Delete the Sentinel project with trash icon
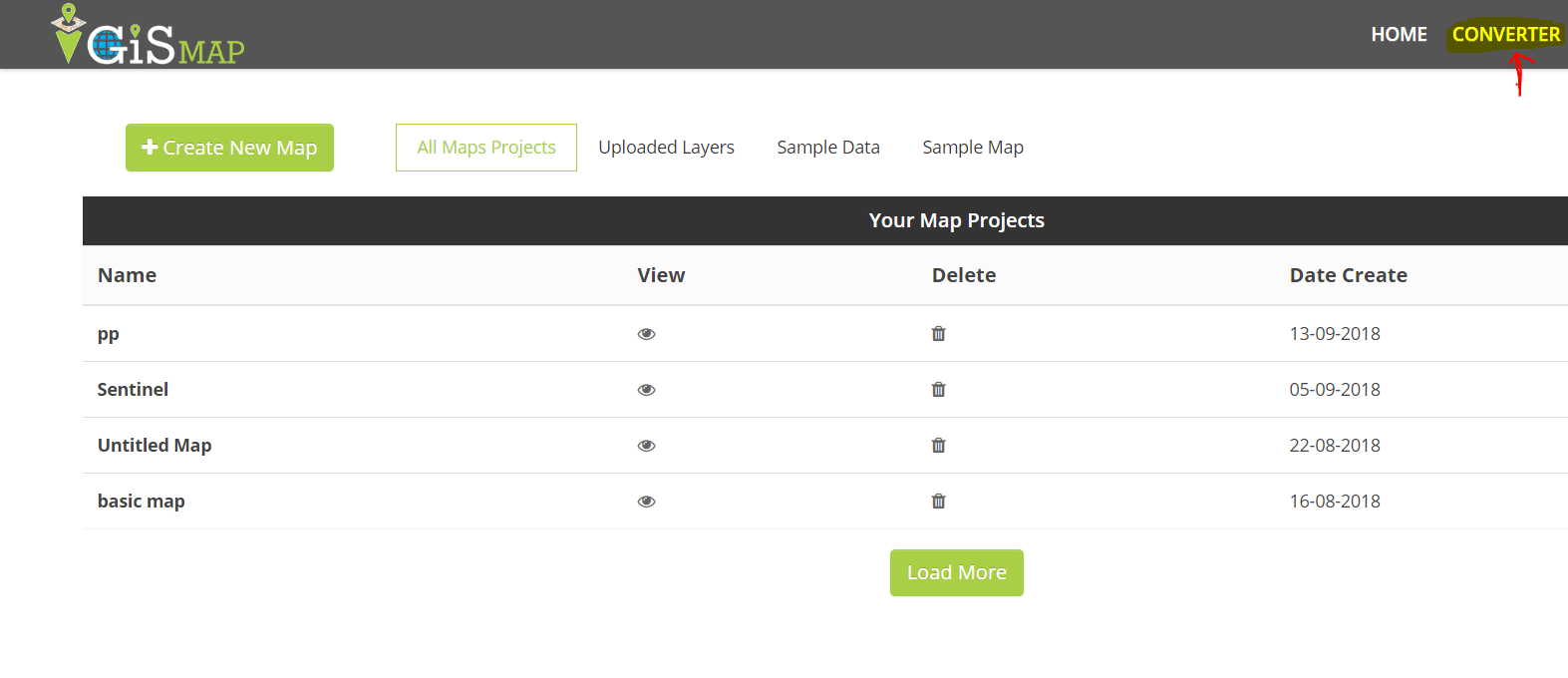The height and width of the screenshot is (678, 1568). [938, 390]
